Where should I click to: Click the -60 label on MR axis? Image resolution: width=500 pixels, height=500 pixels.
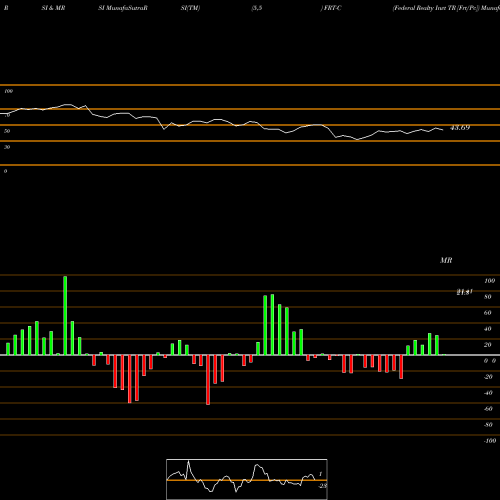tap(488, 409)
